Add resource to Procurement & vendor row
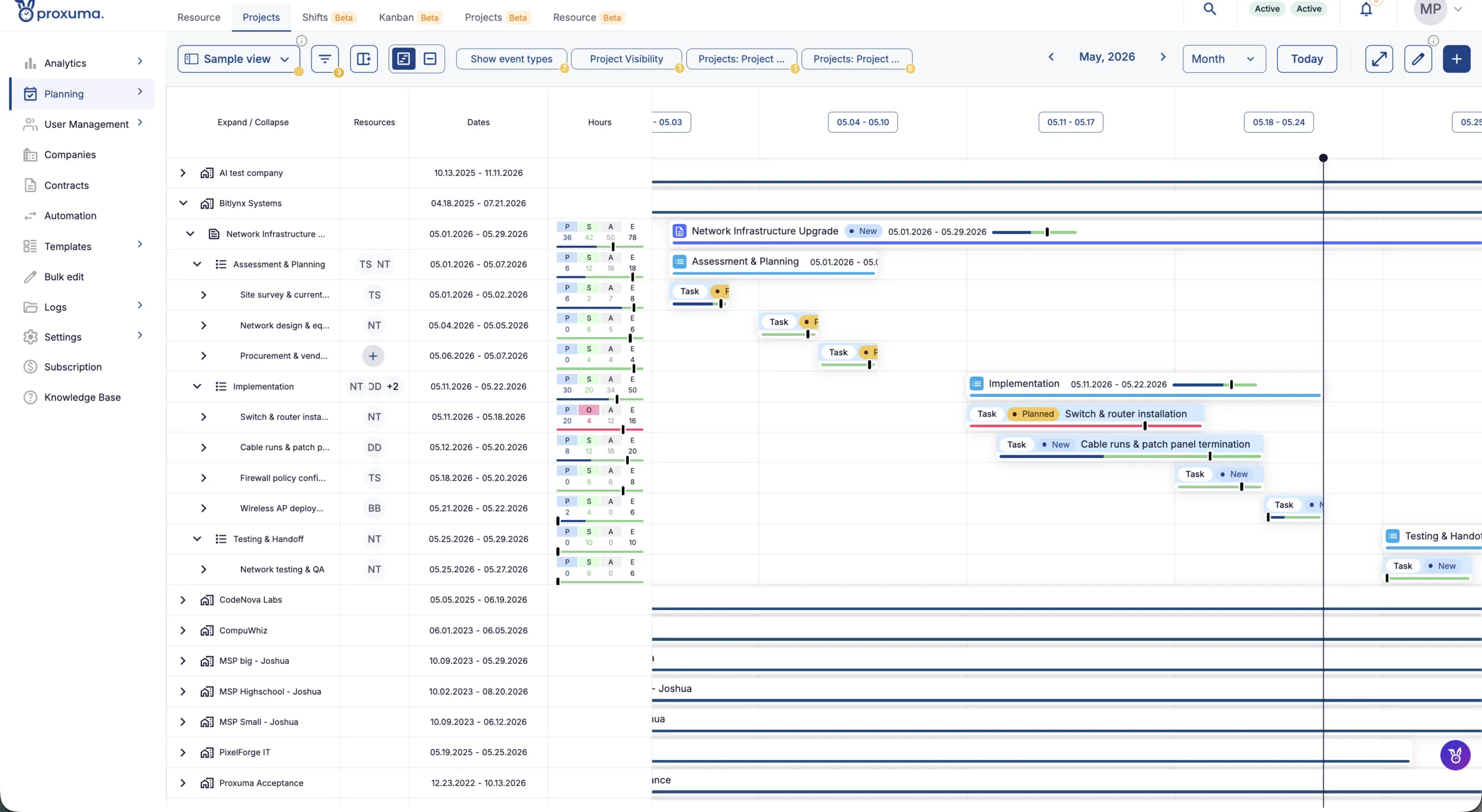 coord(373,356)
